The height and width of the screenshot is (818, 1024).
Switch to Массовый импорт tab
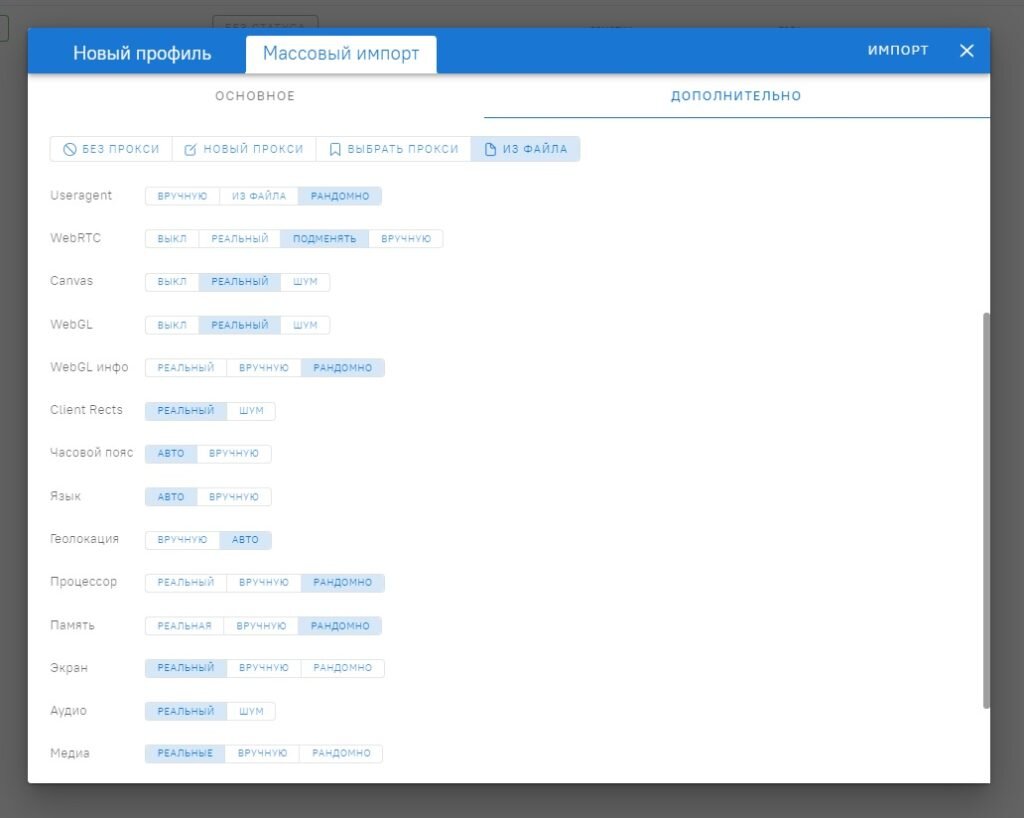[x=341, y=54]
